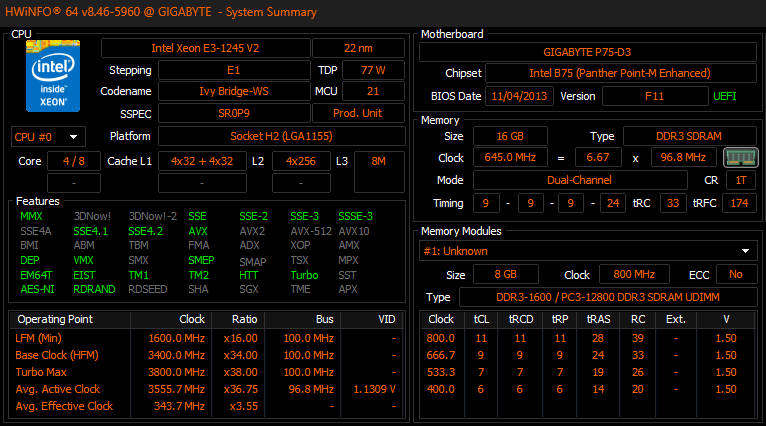Click the ECC value No
Screen dimensions: 766x426
[736, 274]
